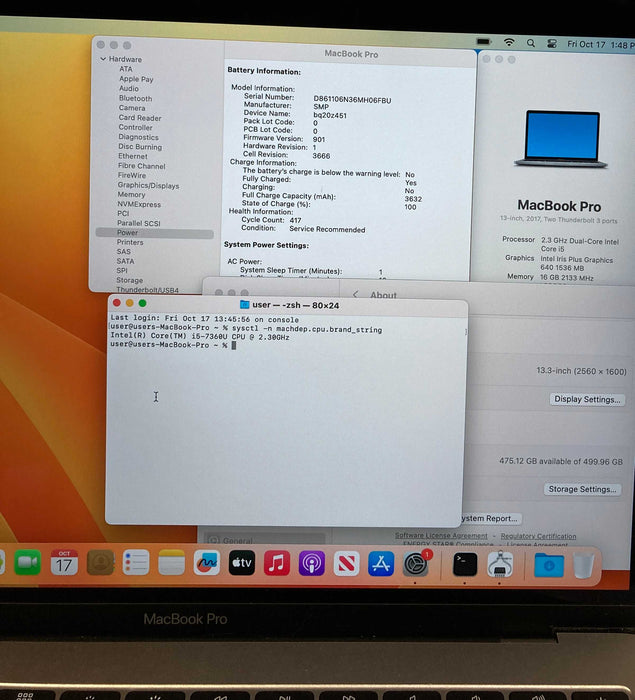Image resolution: width=635 pixels, height=700 pixels.
Task: Open System Information Dock icon
Action: (500, 564)
